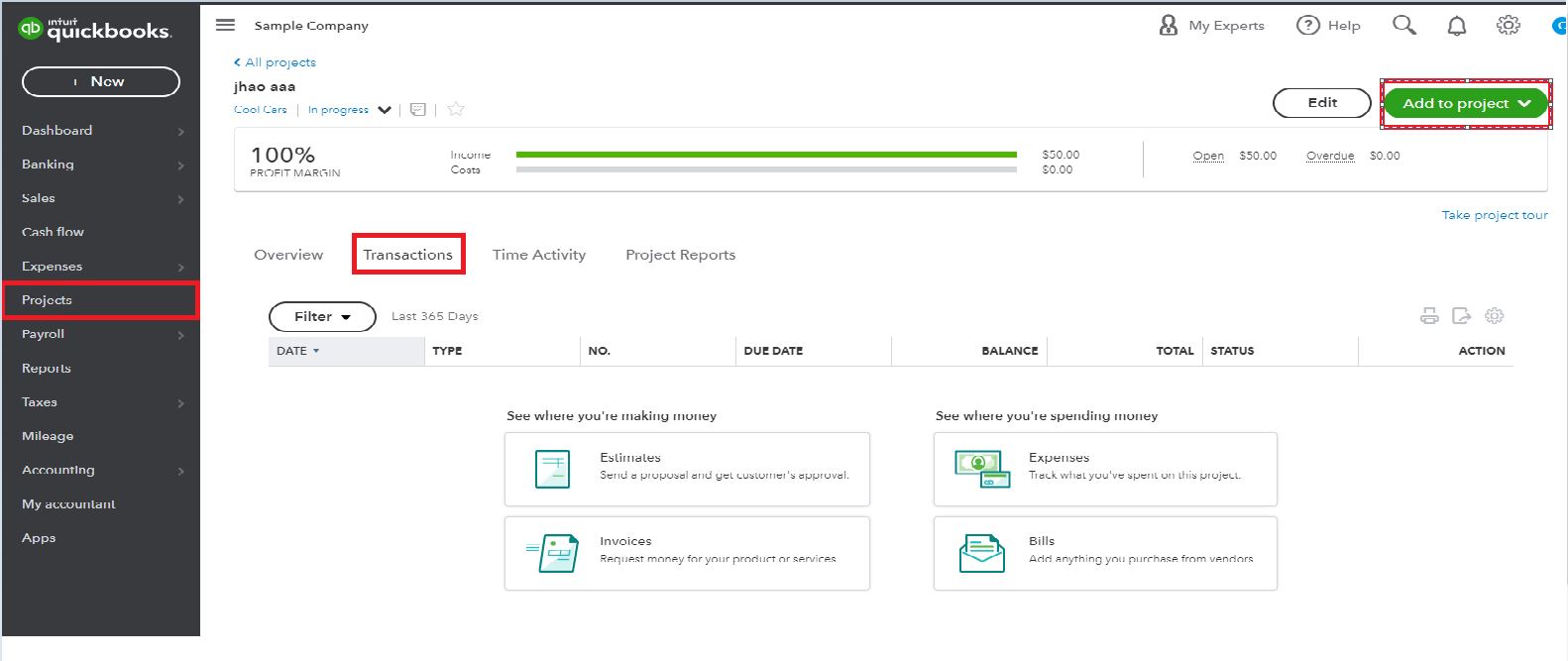Open the search magnifier icon

click(x=1403, y=25)
